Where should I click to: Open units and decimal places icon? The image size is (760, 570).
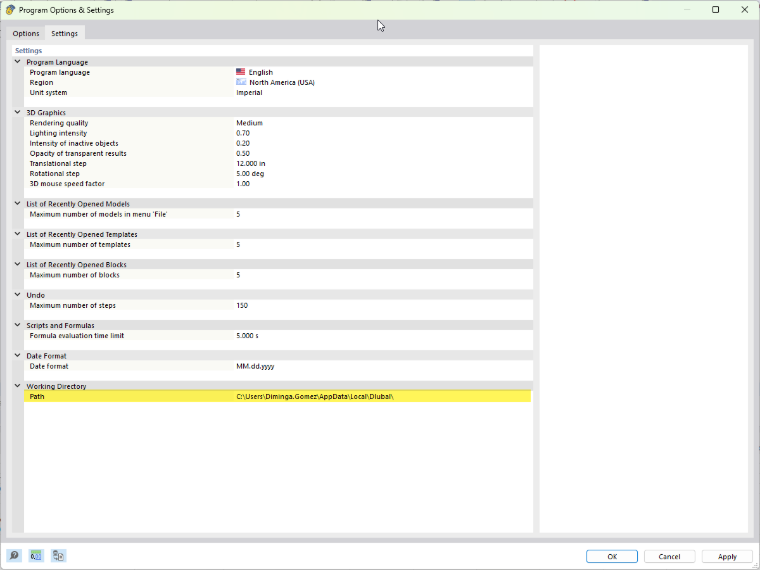tap(36, 555)
